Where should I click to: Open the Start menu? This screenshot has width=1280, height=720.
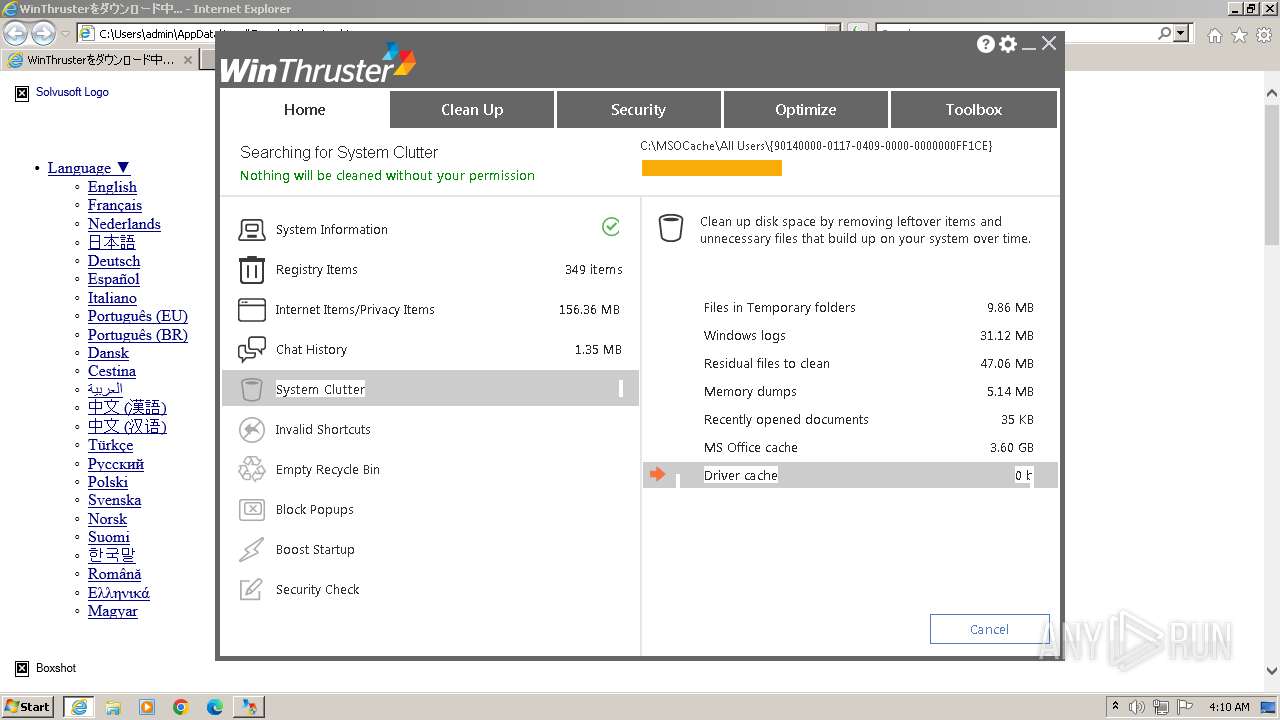(x=28, y=706)
